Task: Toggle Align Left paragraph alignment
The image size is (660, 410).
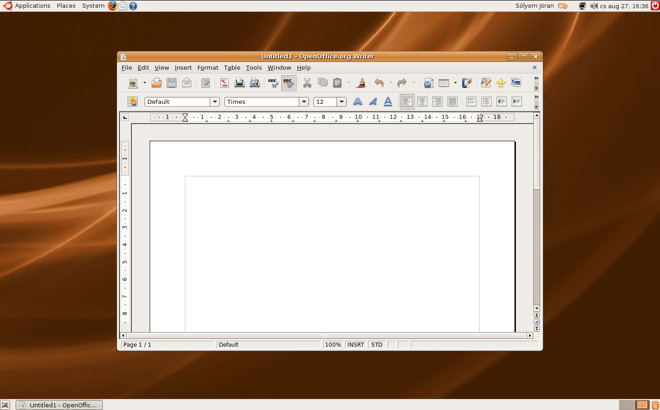Action: point(407,101)
